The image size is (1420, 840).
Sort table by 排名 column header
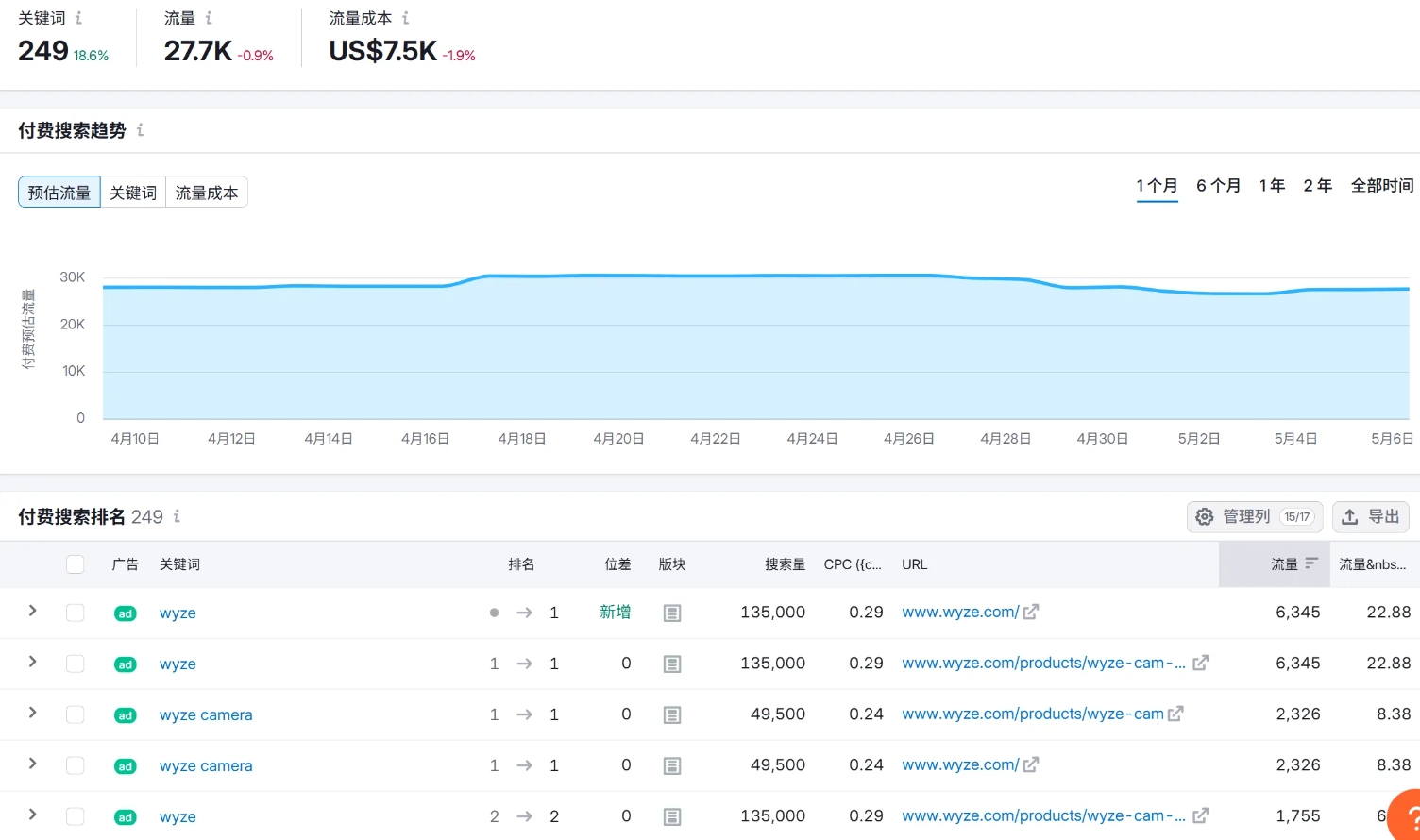(521, 564)
